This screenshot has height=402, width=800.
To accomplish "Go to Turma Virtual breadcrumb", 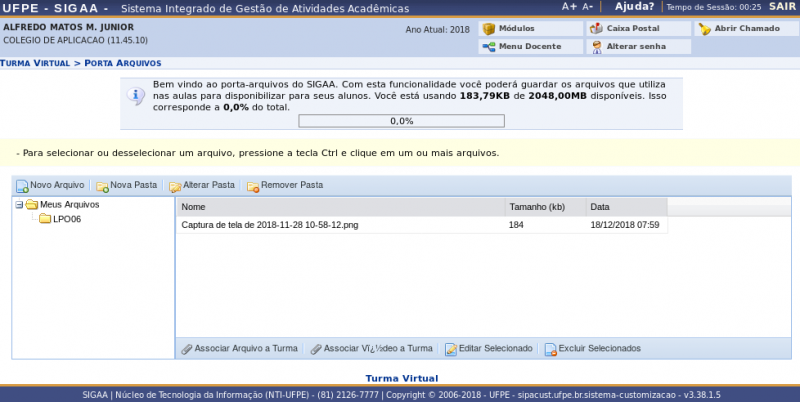I will (x=35, y=63).
